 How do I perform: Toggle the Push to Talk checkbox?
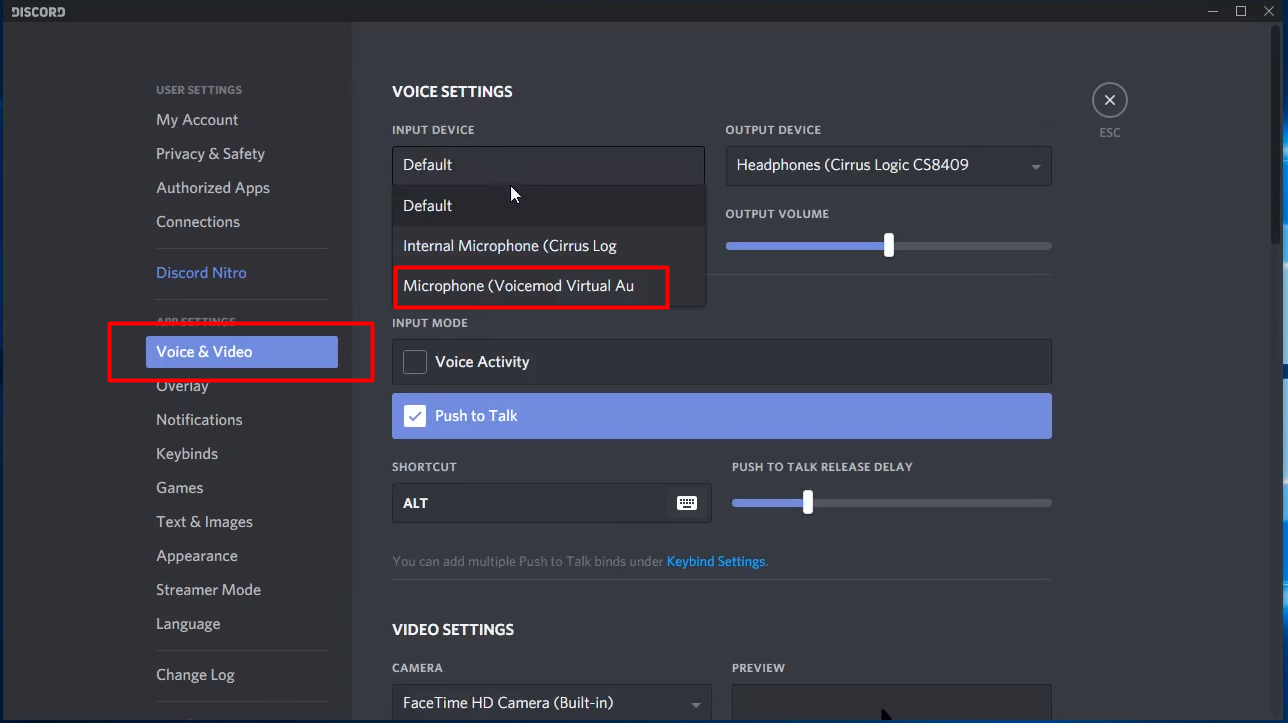(415, 416)
